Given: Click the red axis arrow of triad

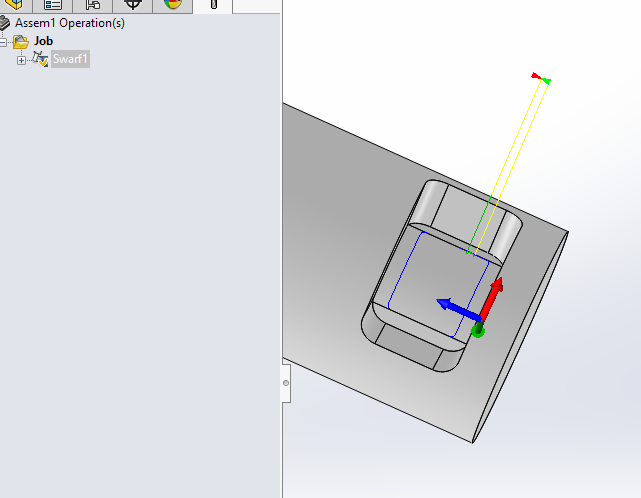Looking at the screenshot, I should tap(493, 297).
